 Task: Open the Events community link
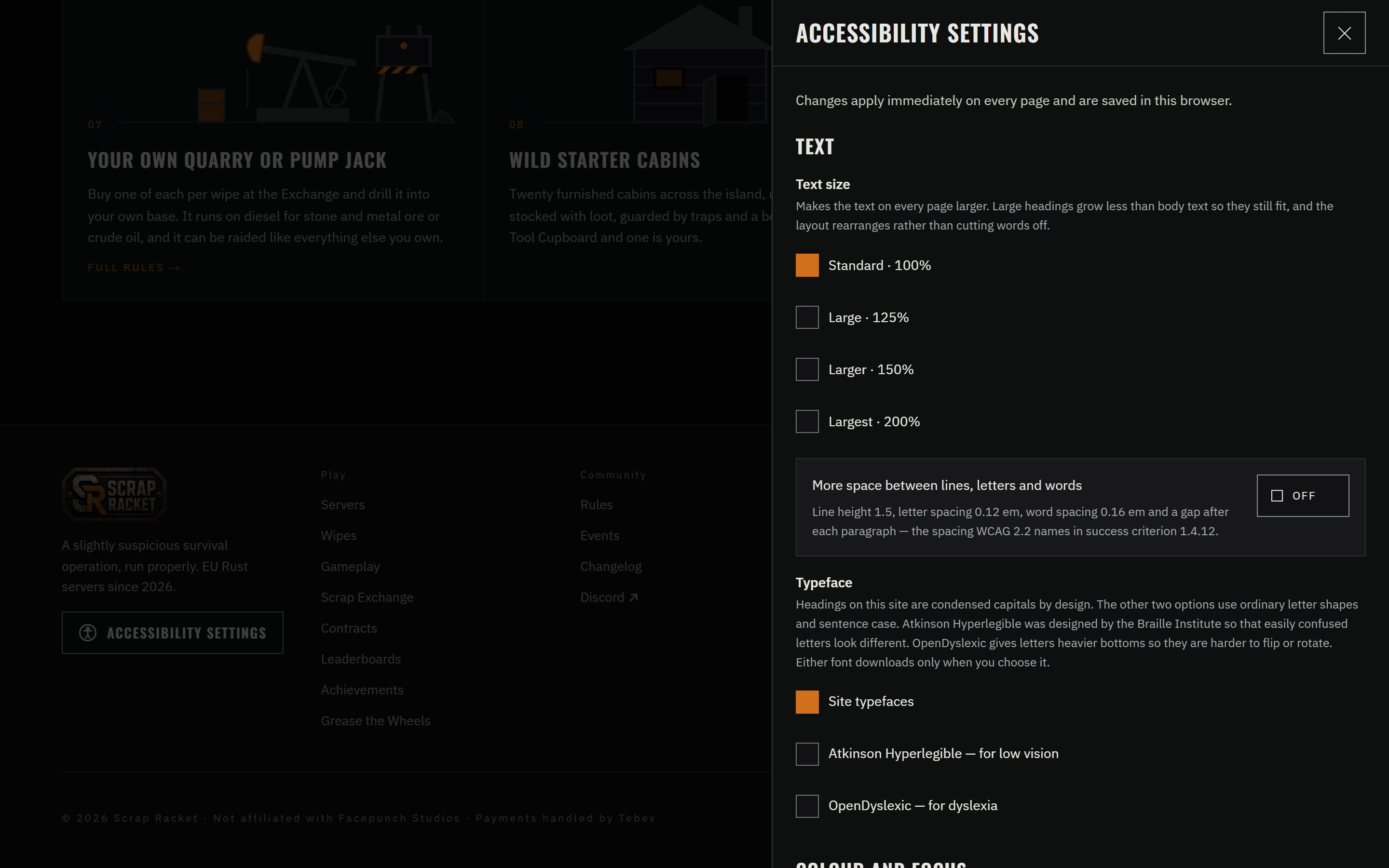point(600,536)
